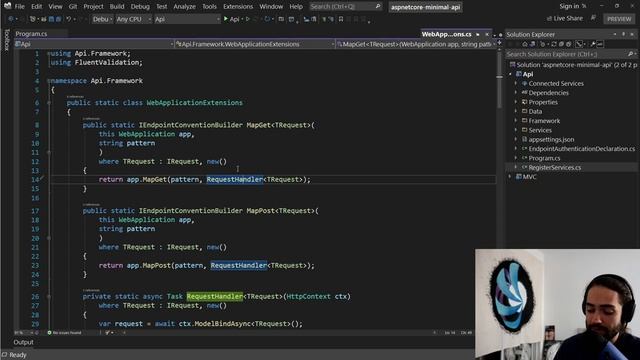Auto-hide Solution Explorer pin icon
Screen dimensions: 640x360
coord(624,34)
